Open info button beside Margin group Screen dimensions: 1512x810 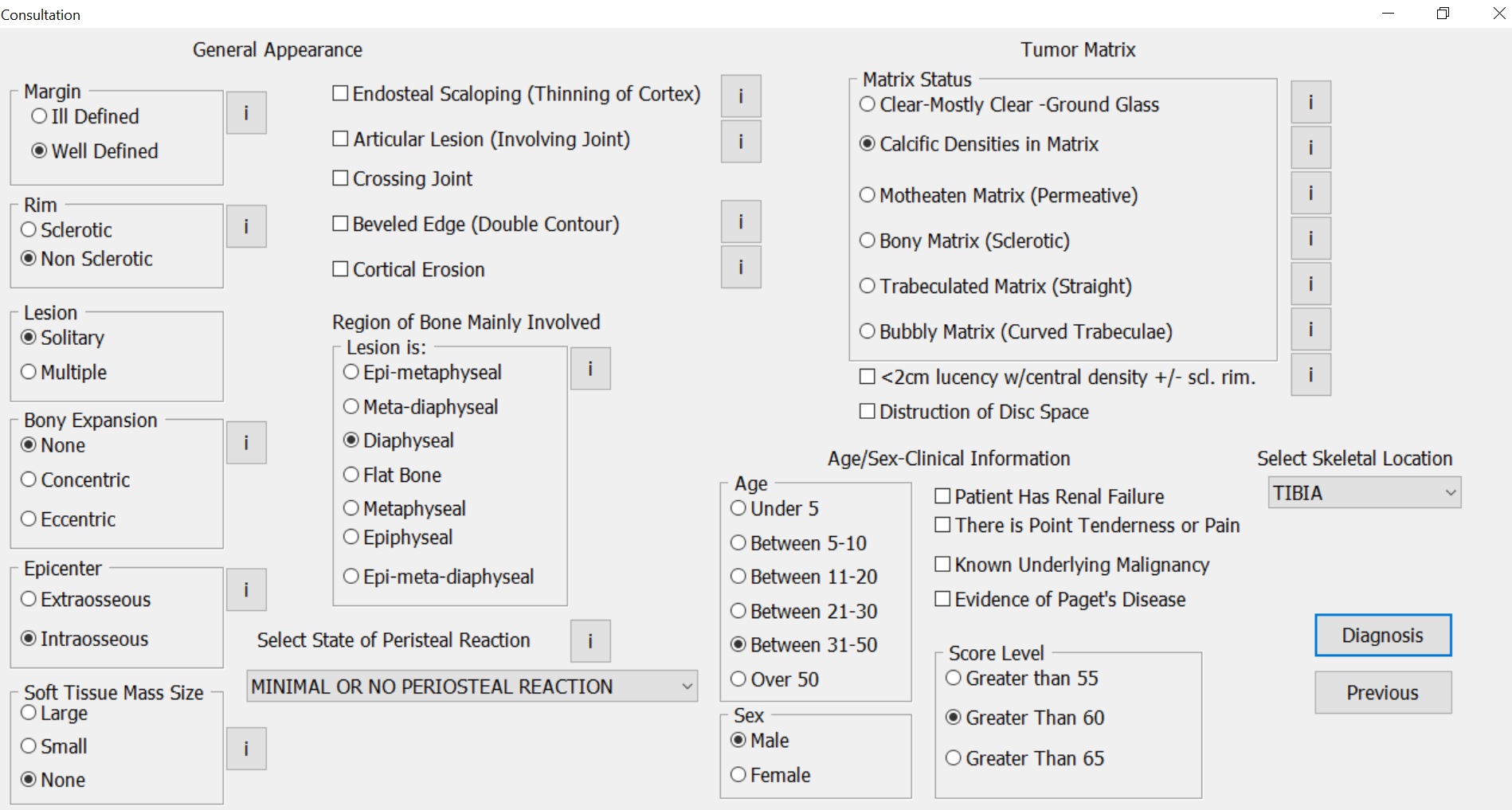[x=246, y=113]
